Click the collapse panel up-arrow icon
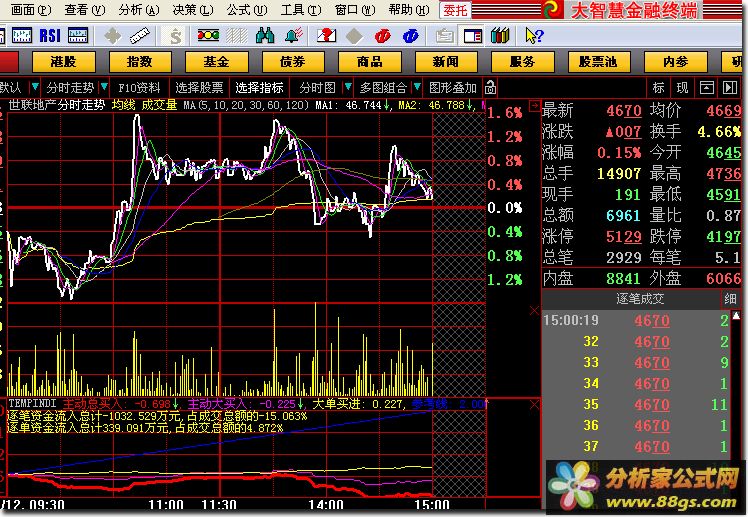Screen dimensions: 748x517 (x=706, y=87)
